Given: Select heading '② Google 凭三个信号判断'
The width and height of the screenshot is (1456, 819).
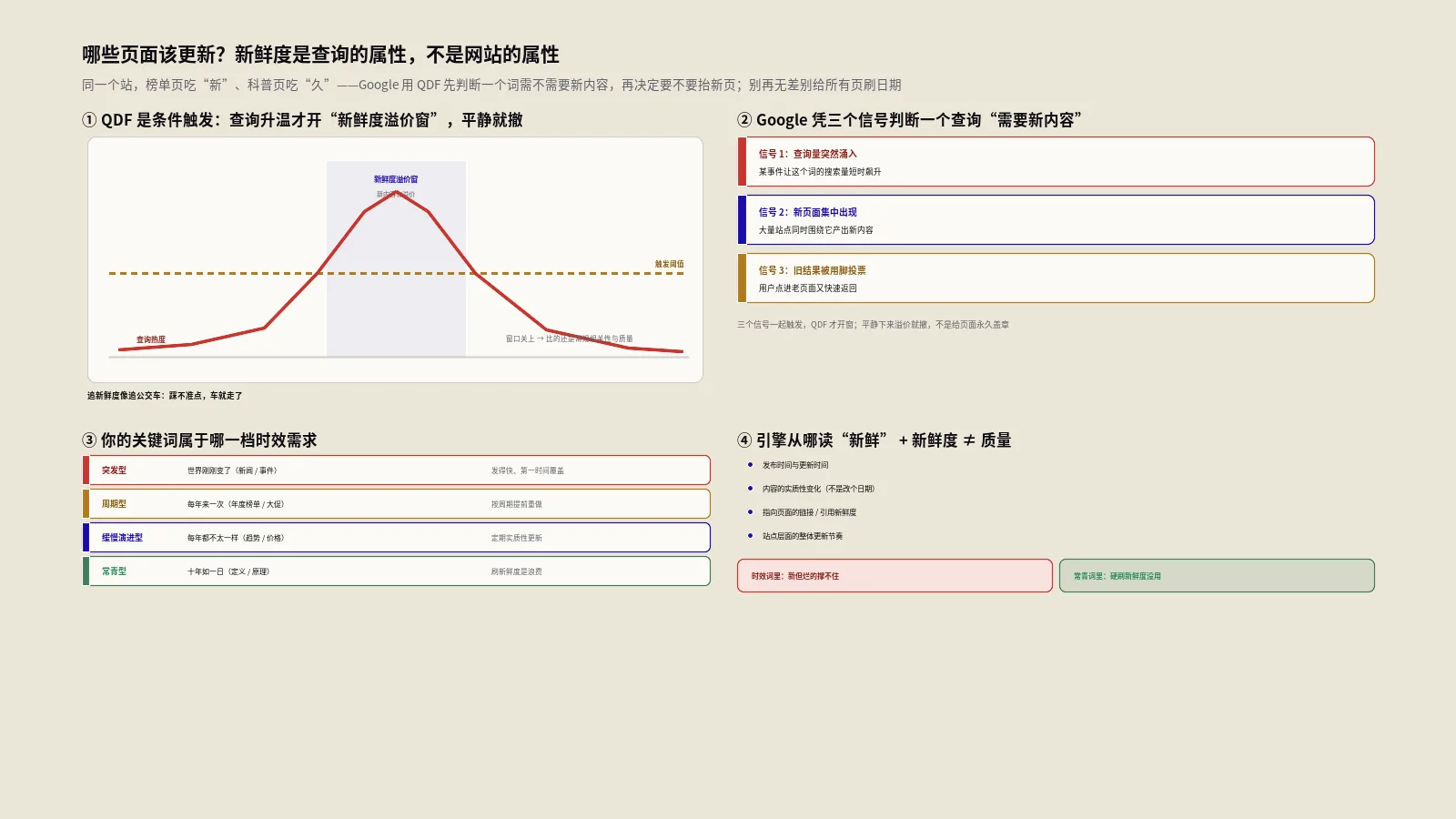Looking at the screenshot, I should pyautogui.click(x=909, y=120).
